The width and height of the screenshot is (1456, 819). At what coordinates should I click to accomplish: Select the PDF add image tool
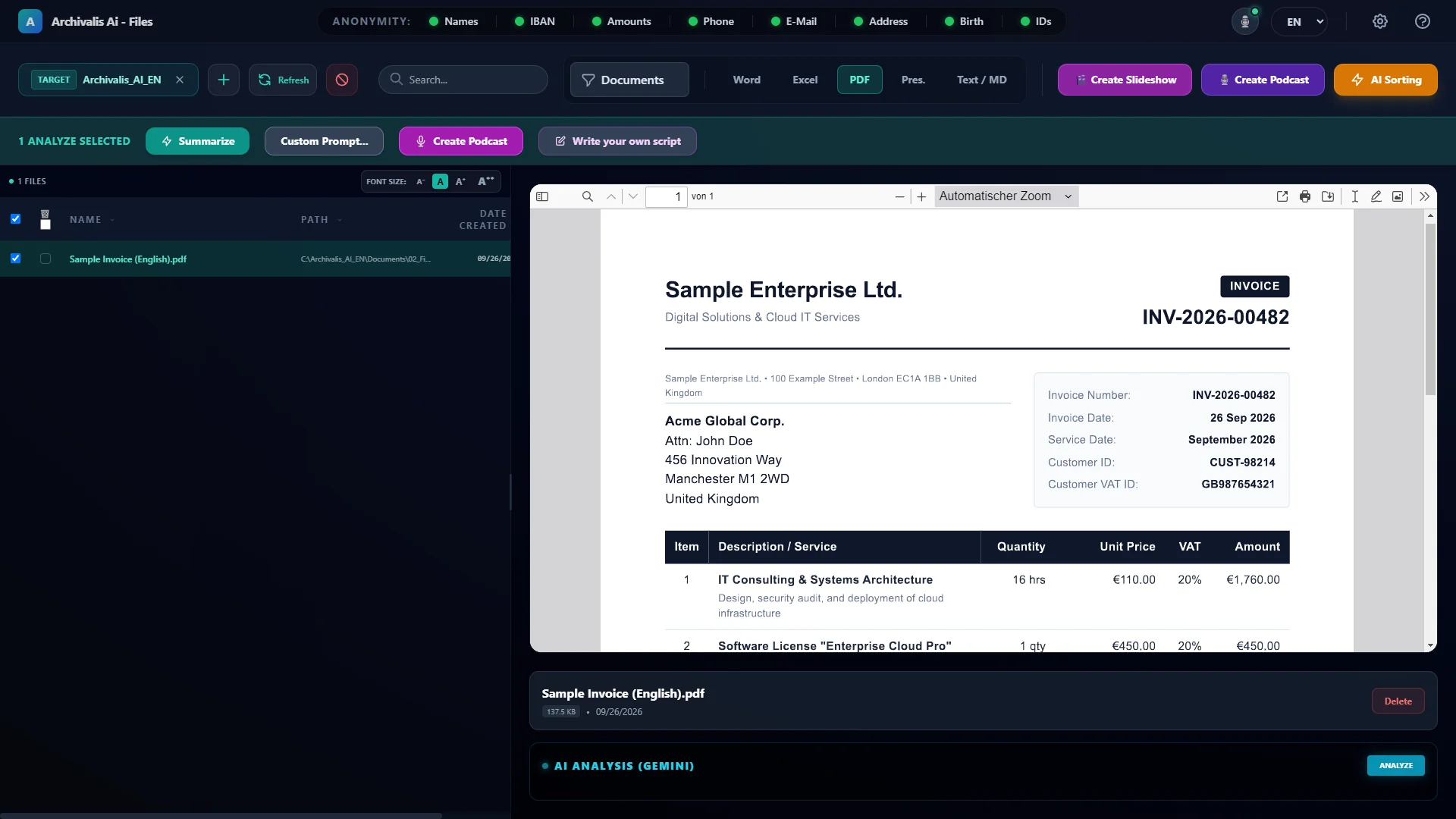(x=1398, y=196)
